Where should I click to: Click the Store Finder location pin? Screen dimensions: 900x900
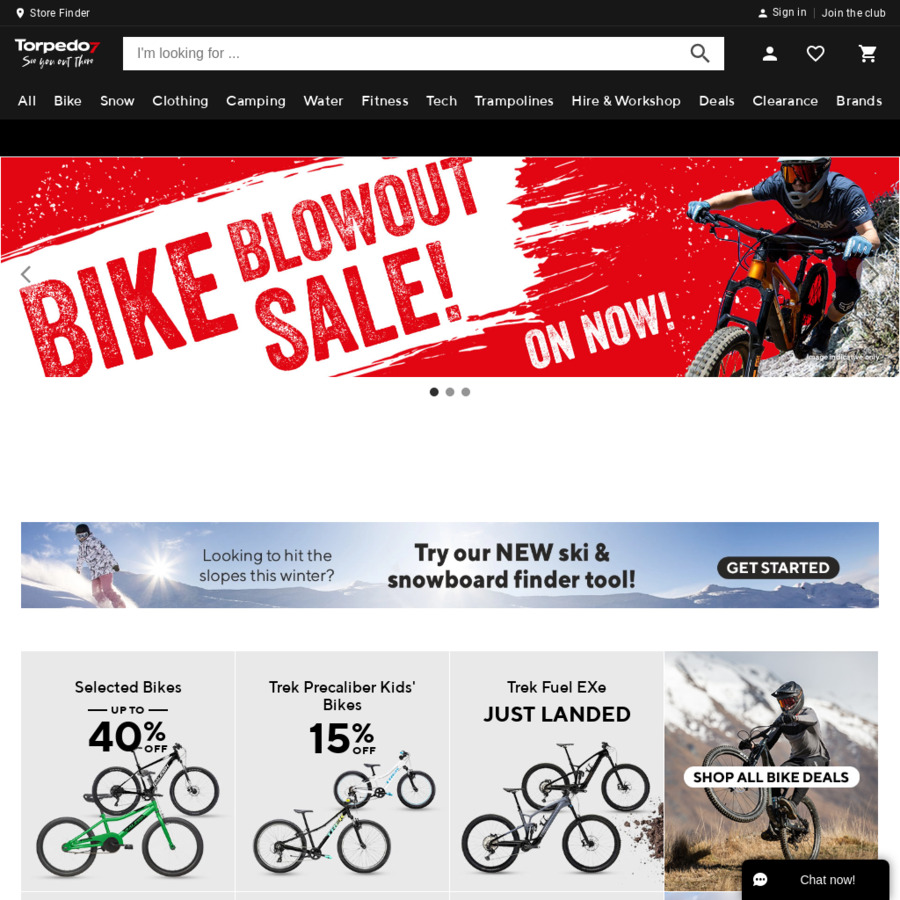coord(20,13)
